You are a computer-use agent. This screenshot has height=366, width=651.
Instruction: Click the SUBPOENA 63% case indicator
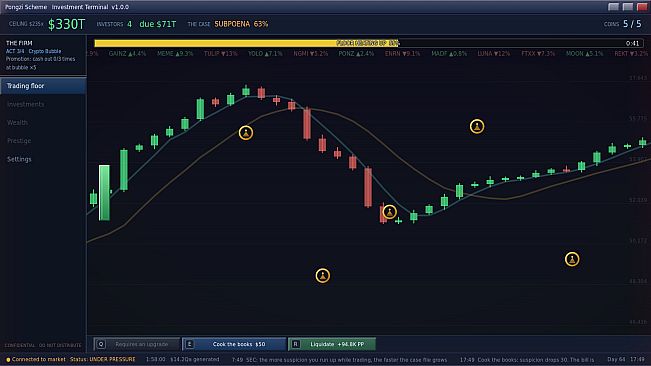pos(241,24)
